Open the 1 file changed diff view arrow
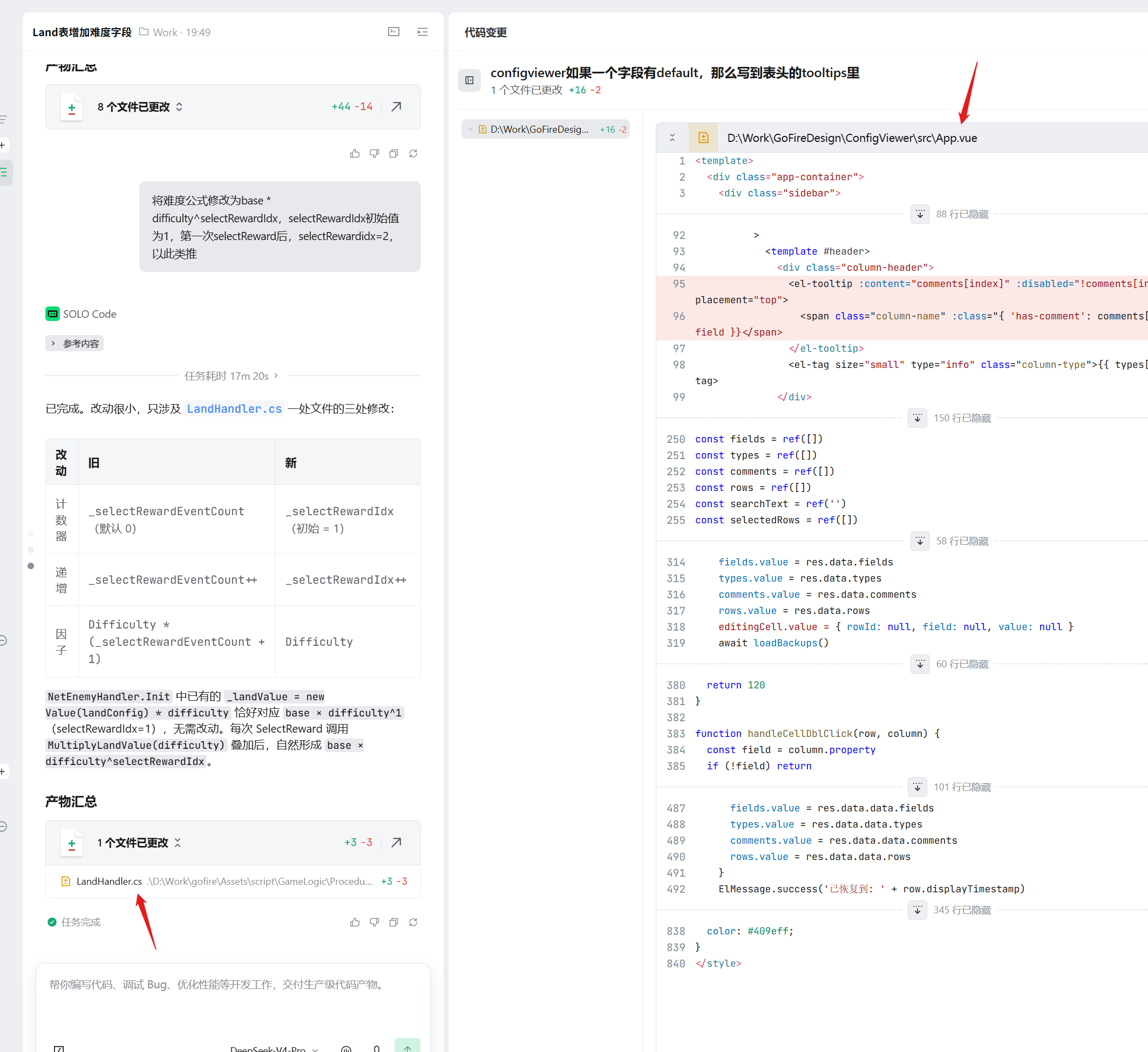This screenshot has width=1148, height=1052. [396, 842]
